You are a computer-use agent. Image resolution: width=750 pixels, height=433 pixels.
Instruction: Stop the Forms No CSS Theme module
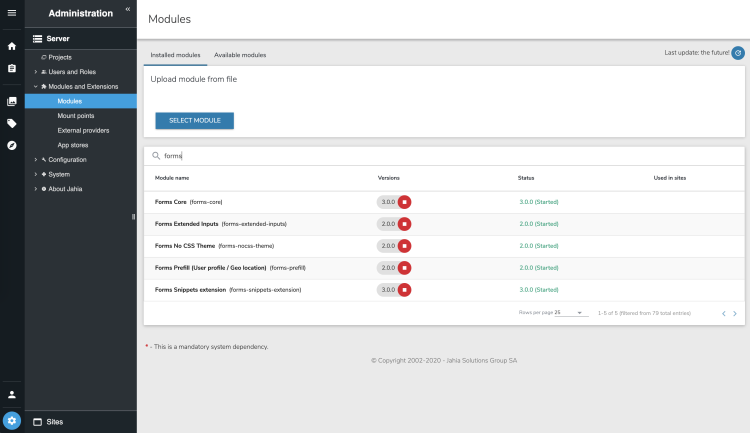tap(404, 246)
